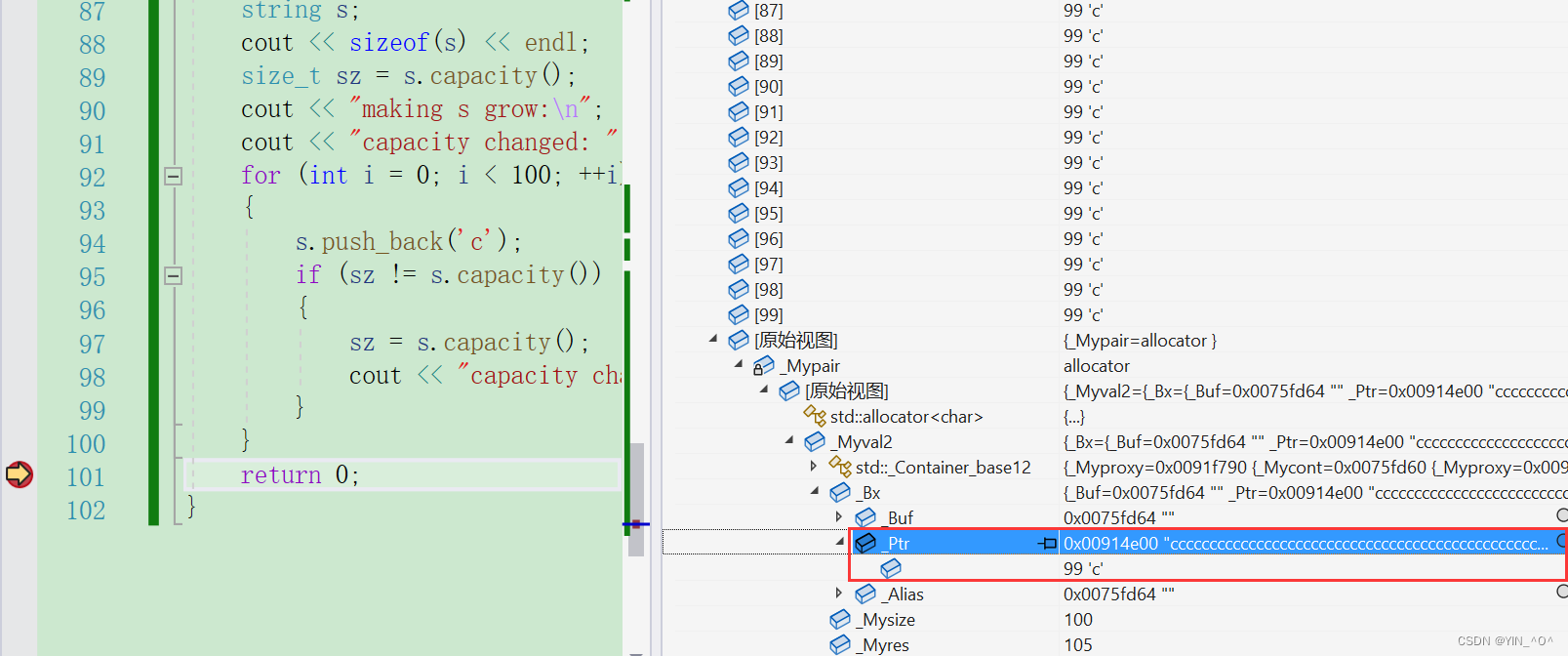The height and width of the screenshot is (656, 1568).
Task: Click the cube icon of element [90]
Action: point(739,86)
